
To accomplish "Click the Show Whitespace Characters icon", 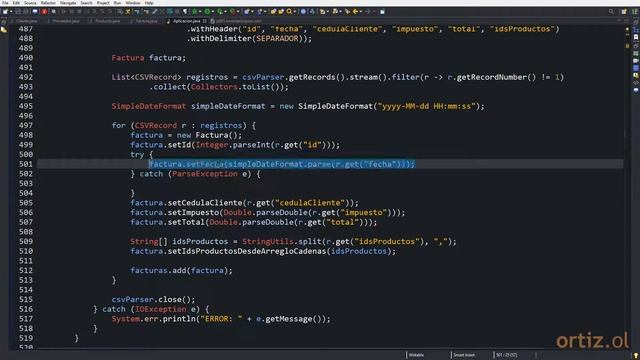I will [x=185, y=11].
